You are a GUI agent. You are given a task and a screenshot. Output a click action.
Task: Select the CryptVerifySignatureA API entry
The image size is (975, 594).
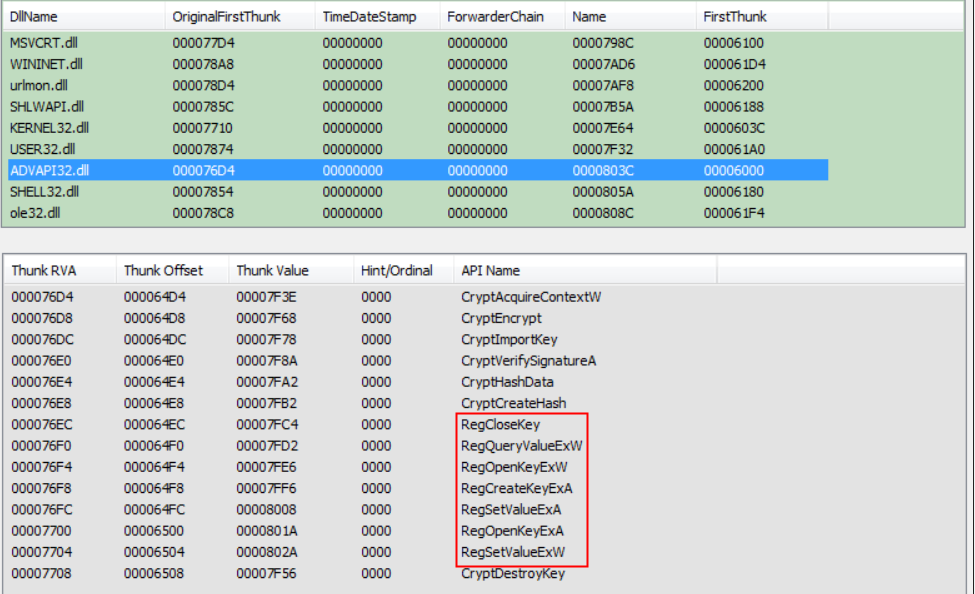529,361
